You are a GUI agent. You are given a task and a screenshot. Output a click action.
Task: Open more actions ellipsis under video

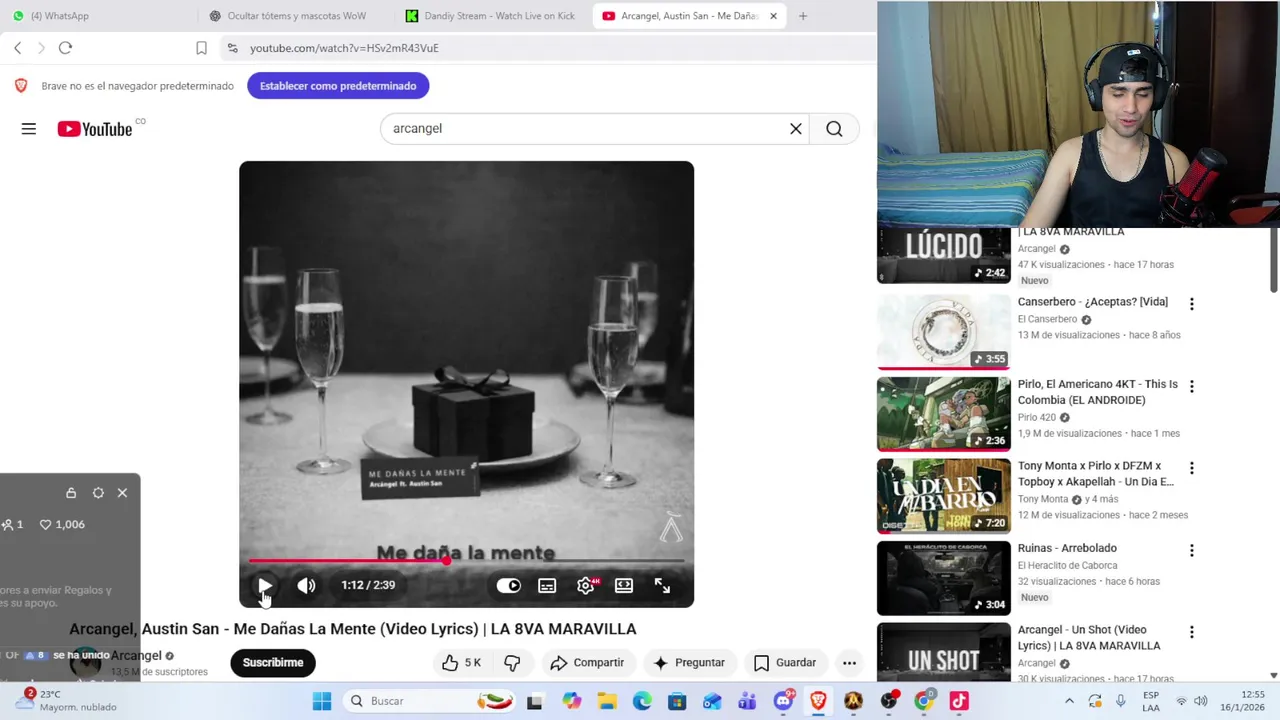click(x=849, y=662)
